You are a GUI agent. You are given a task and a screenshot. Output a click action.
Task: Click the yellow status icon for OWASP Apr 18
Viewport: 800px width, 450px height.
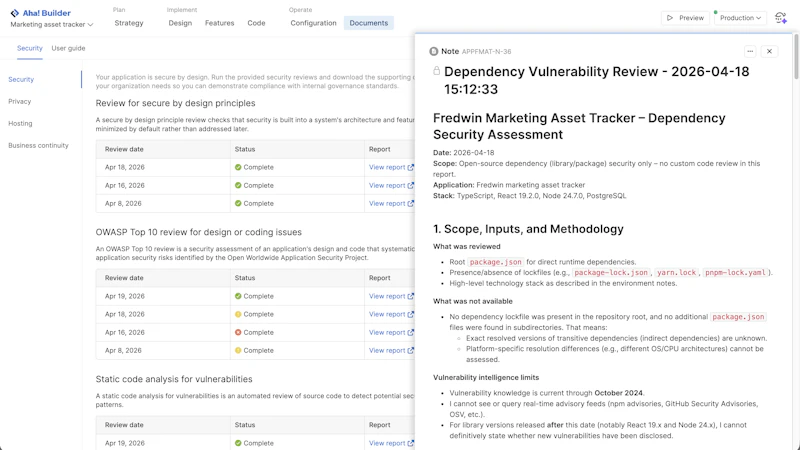(x=238, y=314)
